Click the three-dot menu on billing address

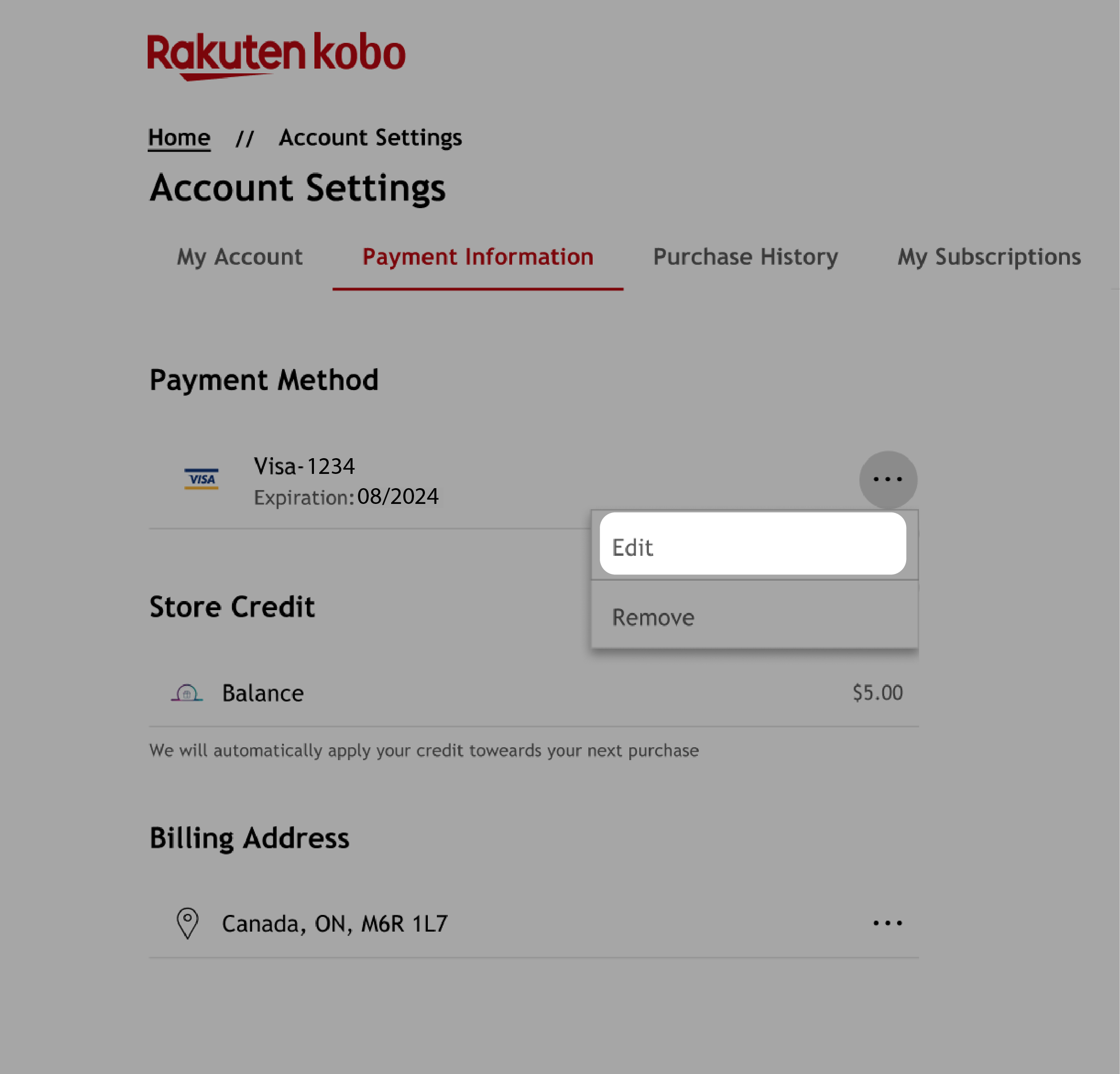tap(887, 922)
